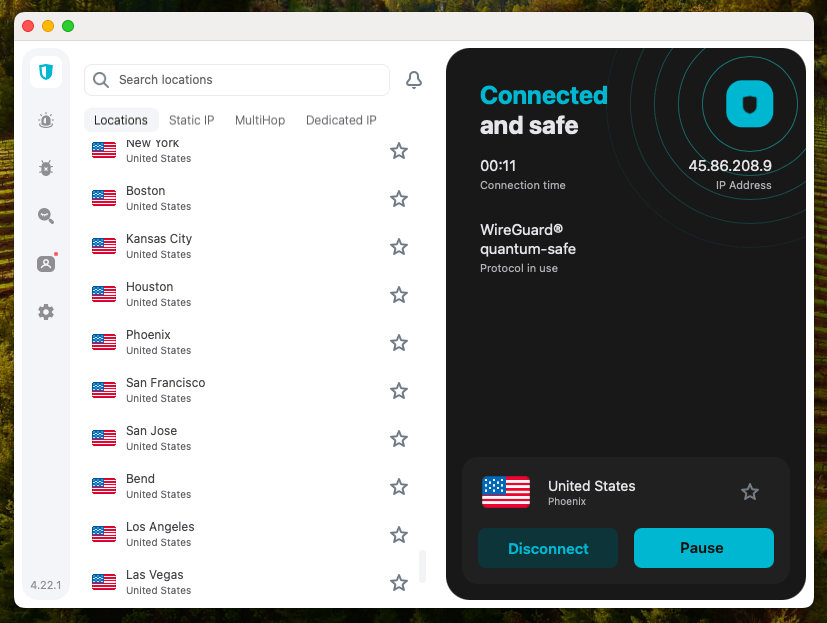Image resolution: width=827 pixels, height=623 pixels.
Task: Click the large flag in connection card
Action: 506,492
